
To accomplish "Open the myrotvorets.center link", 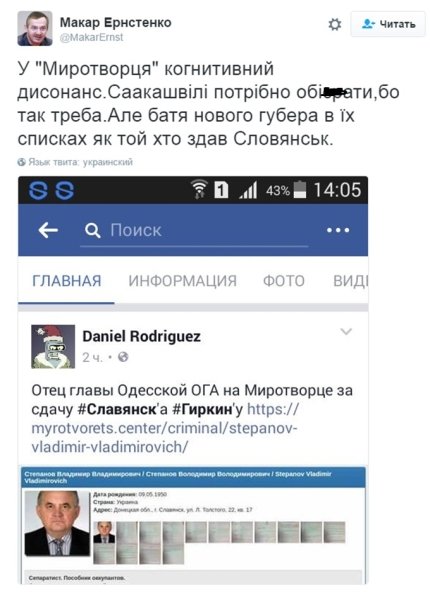I will 165,429.
